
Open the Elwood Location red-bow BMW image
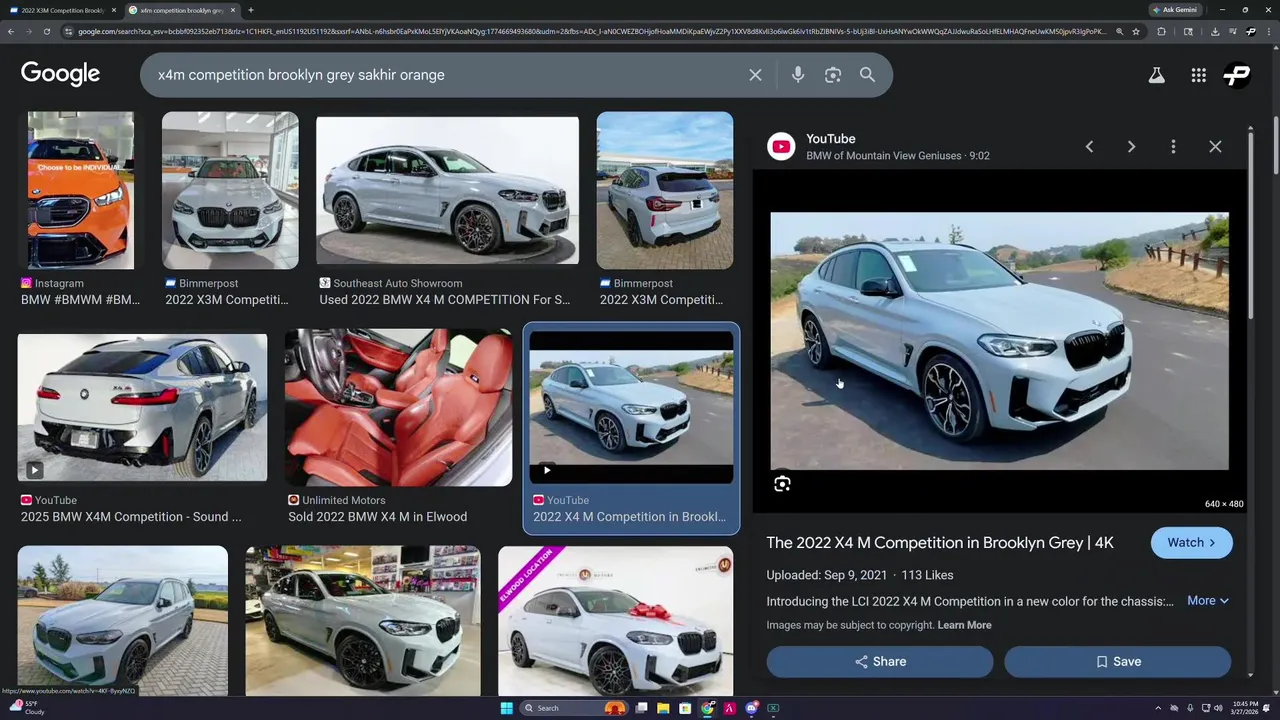pos(615,620)
